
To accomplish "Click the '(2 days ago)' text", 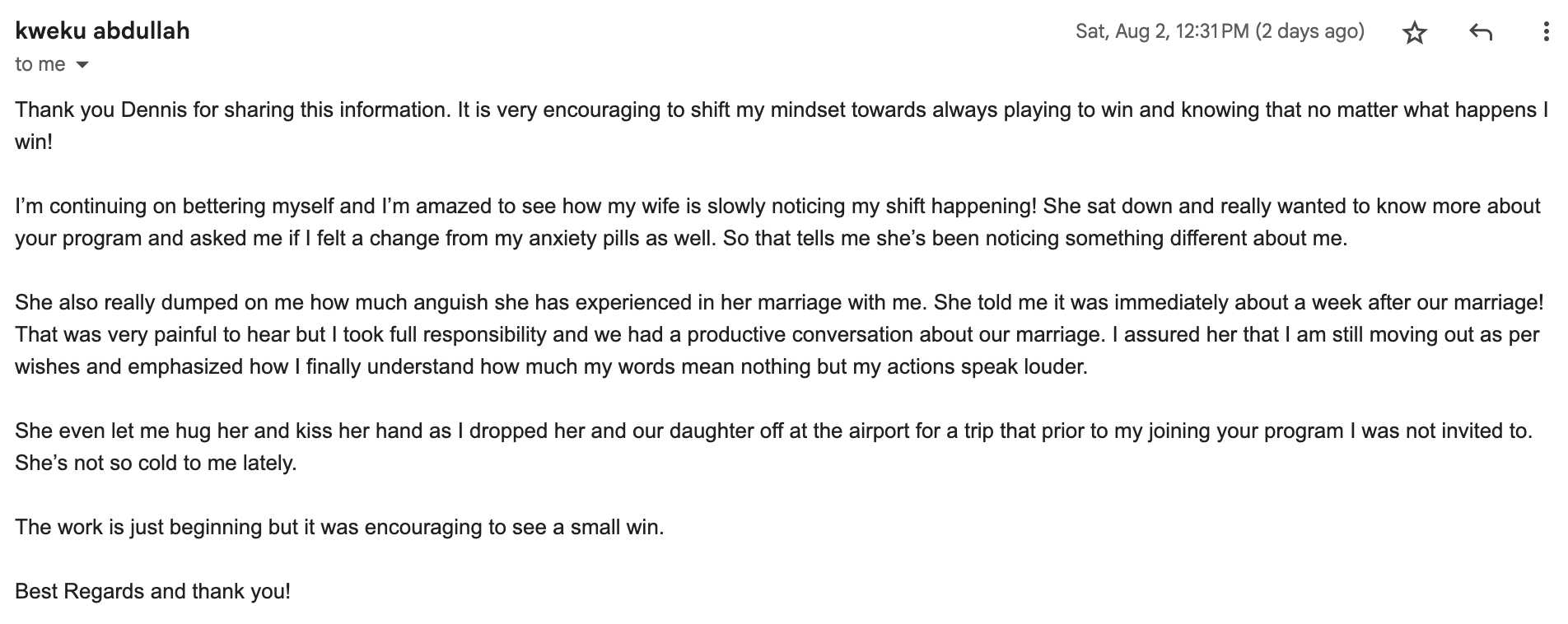I will 1309,31.
